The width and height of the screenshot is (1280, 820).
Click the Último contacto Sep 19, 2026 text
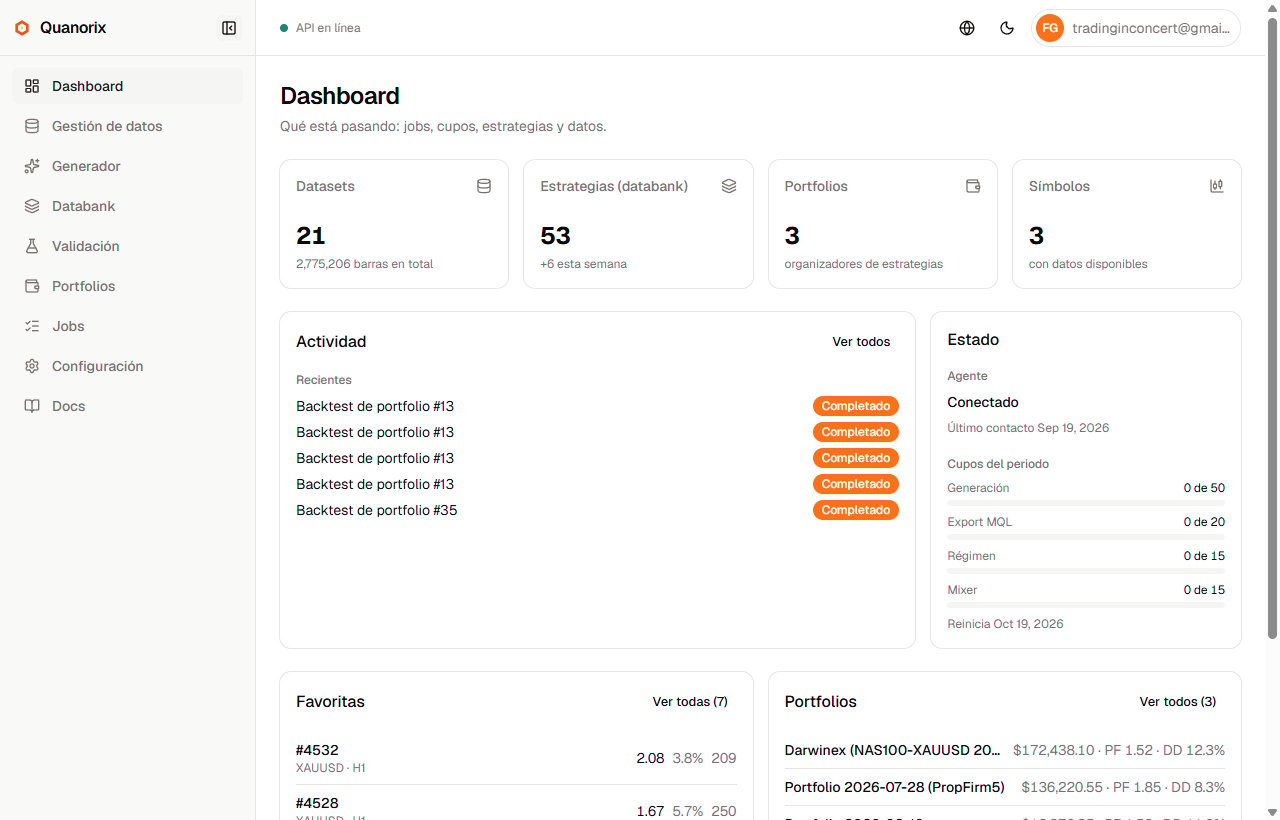coord(1028,428)
